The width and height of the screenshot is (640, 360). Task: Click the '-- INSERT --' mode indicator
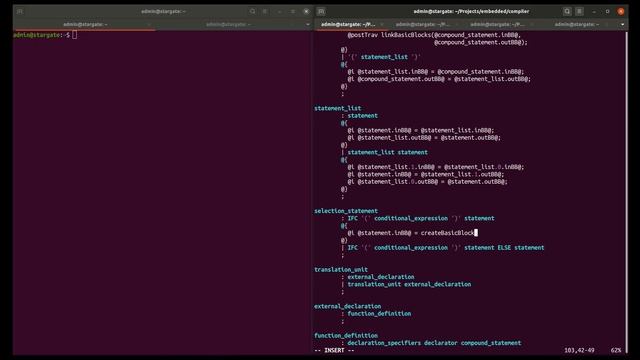point(334,350)
